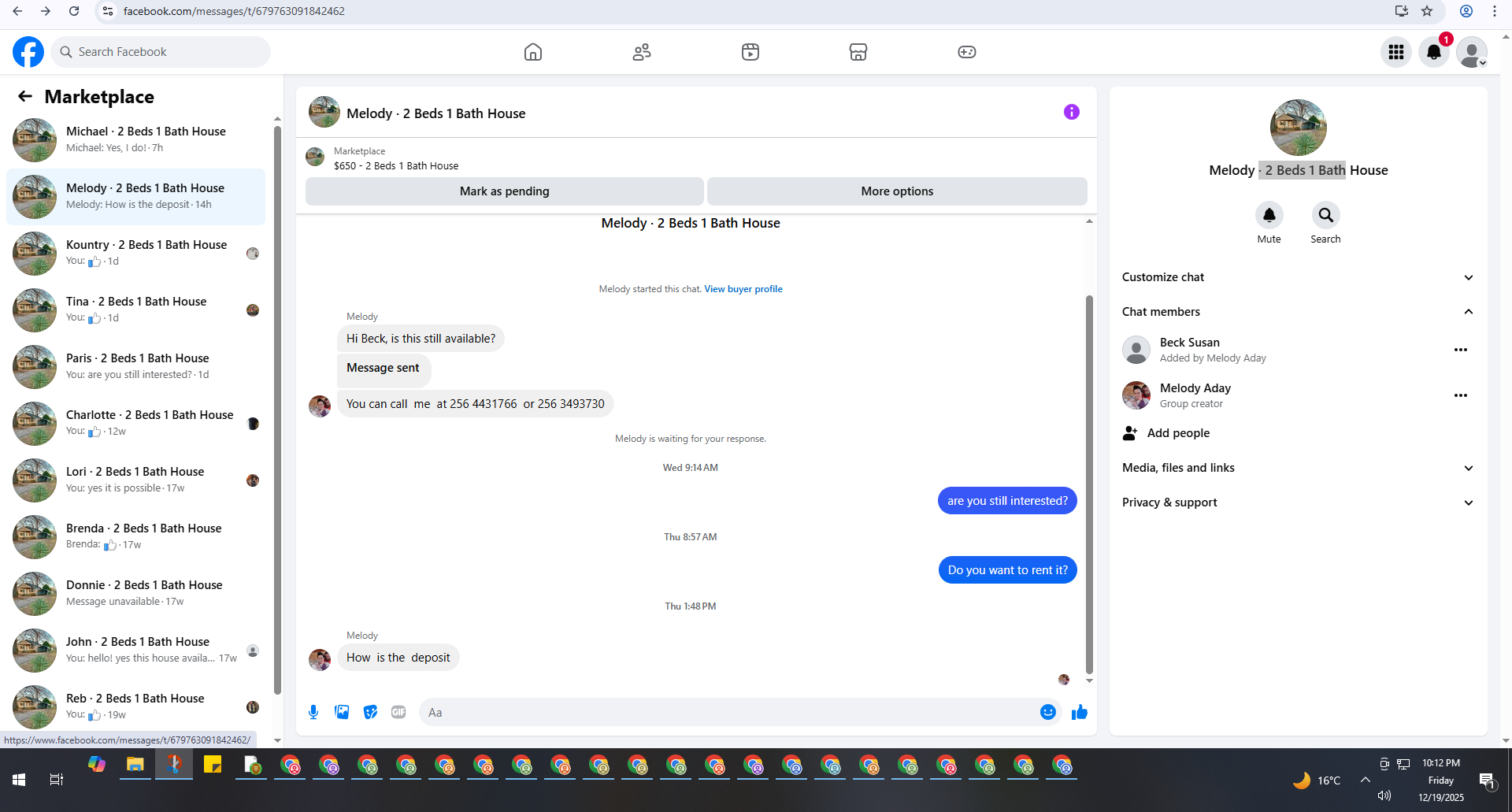Mute this chat with bell icon
Viewport: 1512px width, 812px height.
[x=1269, y=215]
